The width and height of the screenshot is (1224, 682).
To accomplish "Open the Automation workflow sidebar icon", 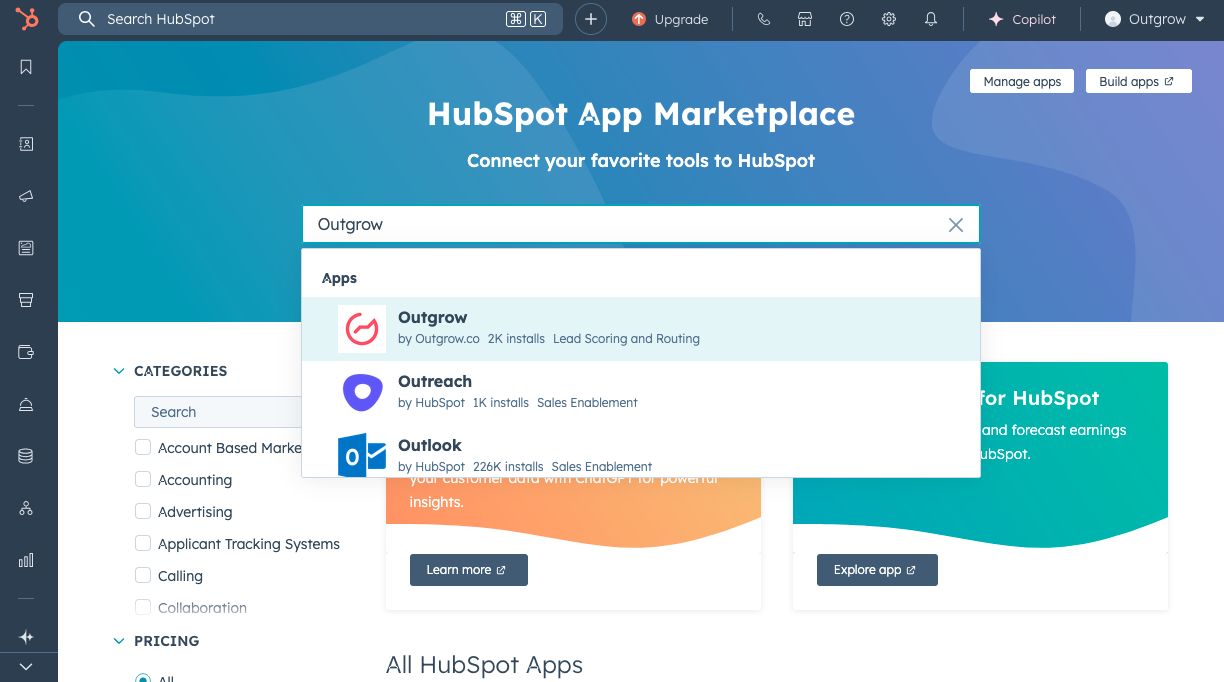I will click(26, 508).
